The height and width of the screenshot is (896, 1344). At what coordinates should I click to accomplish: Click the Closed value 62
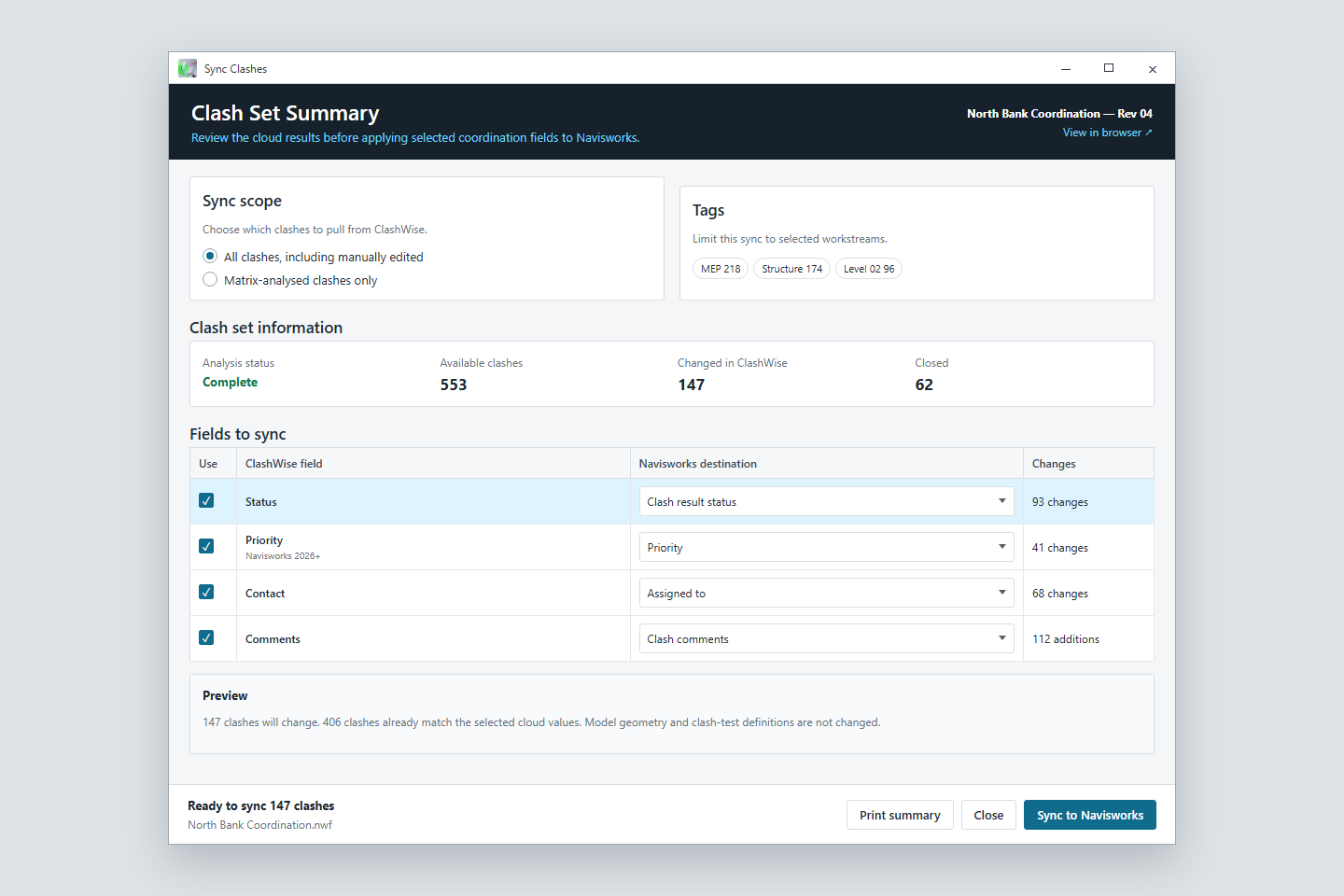pyautogui.click(x=924, y=385)
